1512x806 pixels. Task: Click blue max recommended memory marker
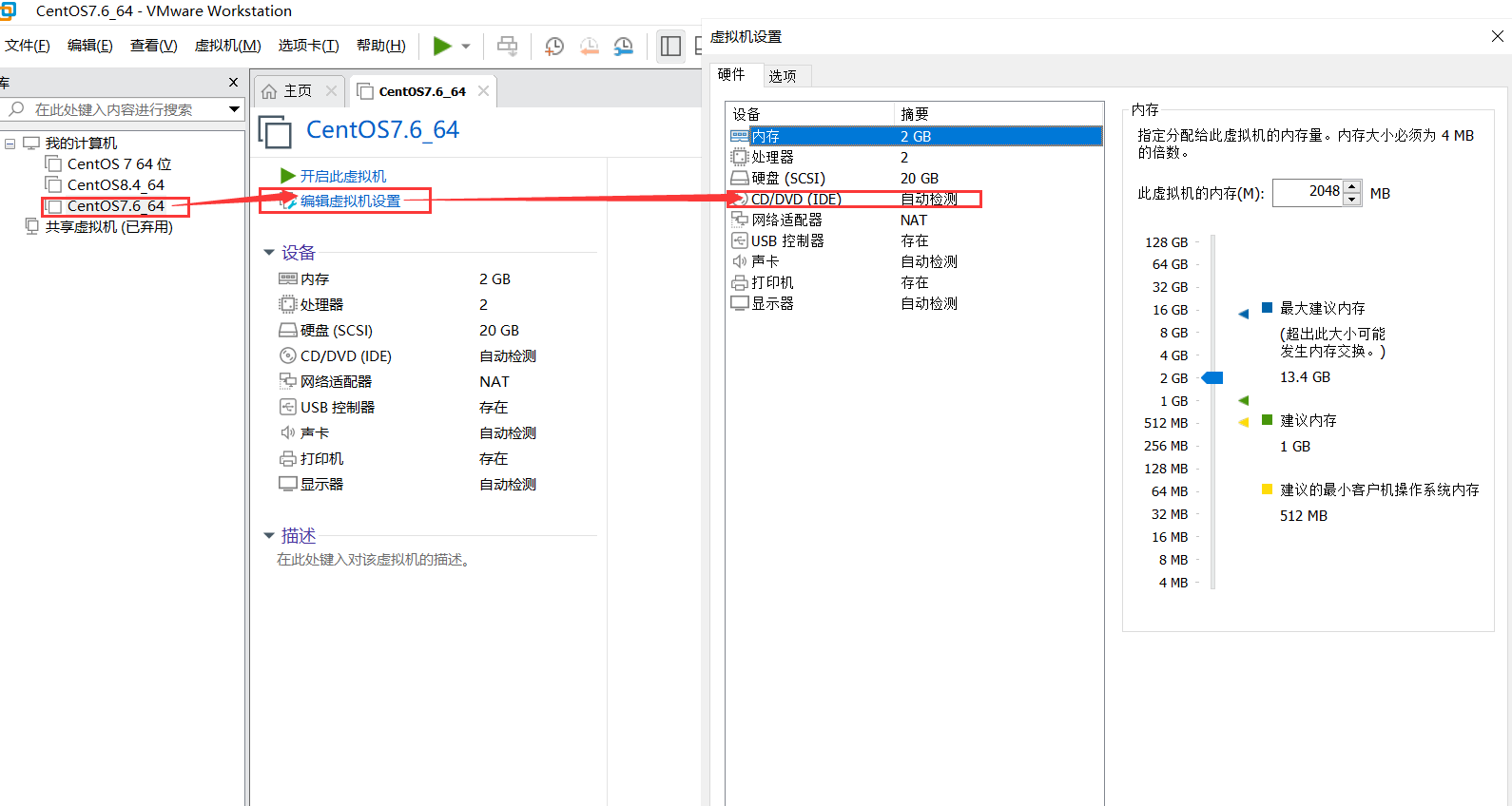pos(1243,314)
